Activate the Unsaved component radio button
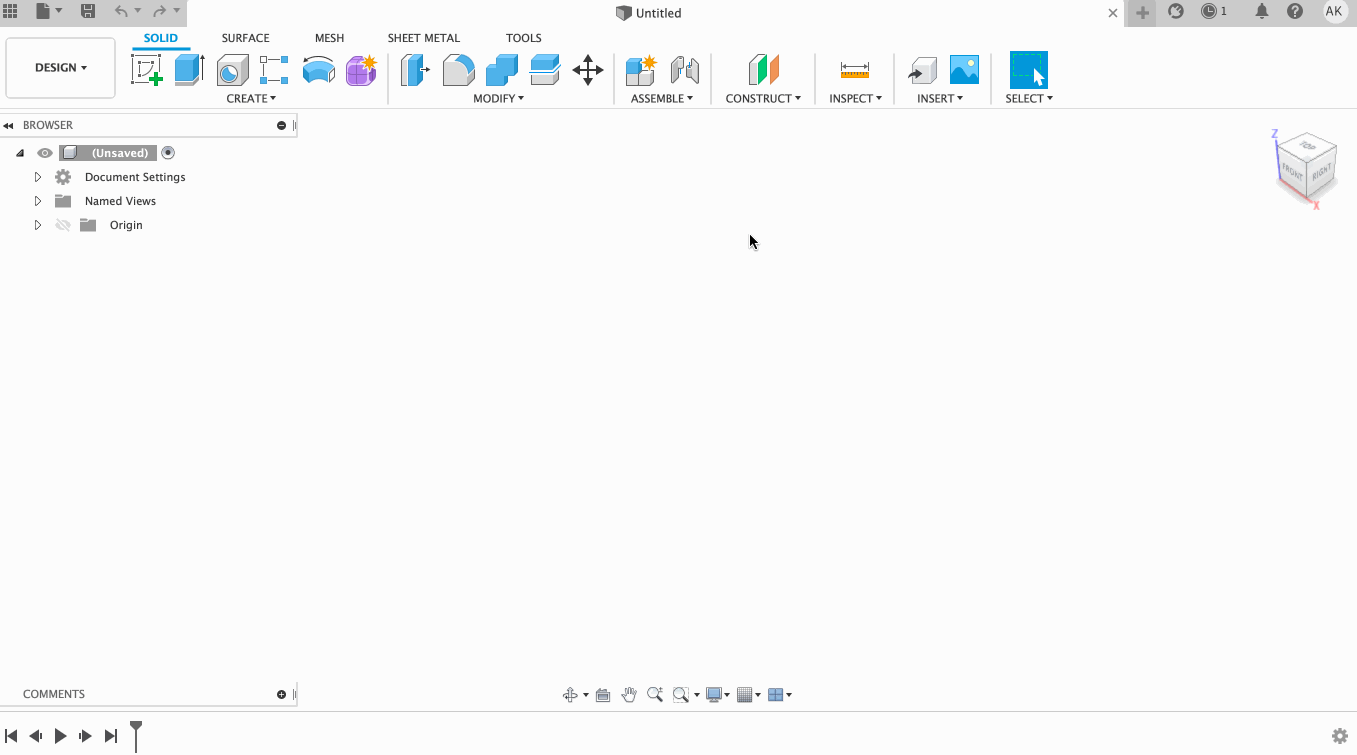 tap(168, 153)
